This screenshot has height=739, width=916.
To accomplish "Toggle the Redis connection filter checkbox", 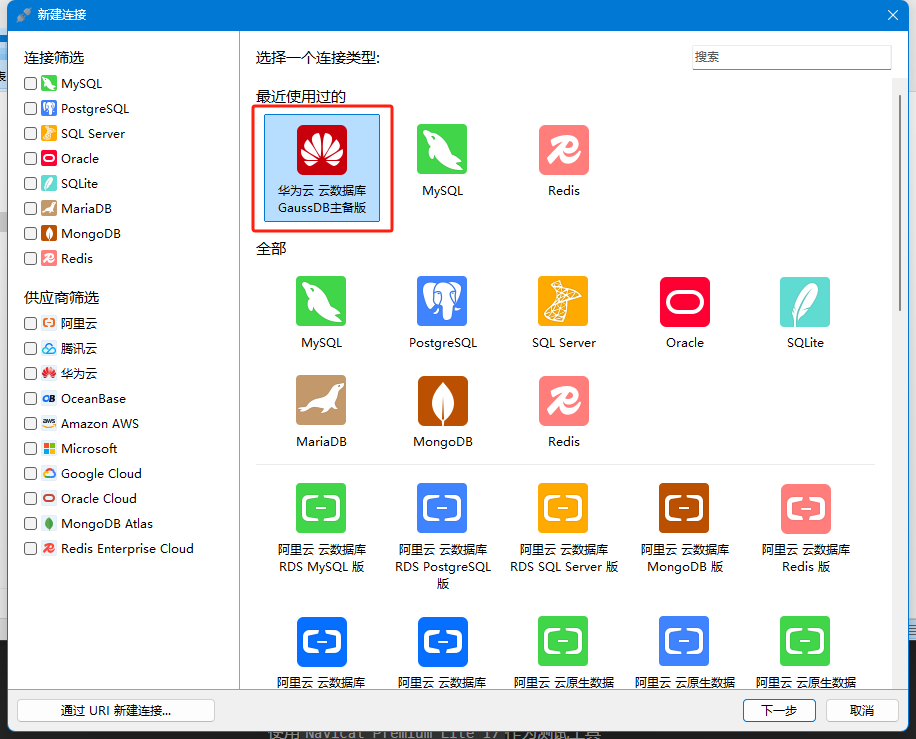I will 30,258.
